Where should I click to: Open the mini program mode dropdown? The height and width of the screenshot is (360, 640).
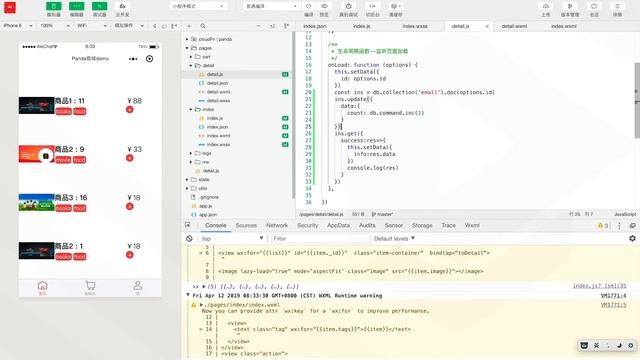[198, 6]
